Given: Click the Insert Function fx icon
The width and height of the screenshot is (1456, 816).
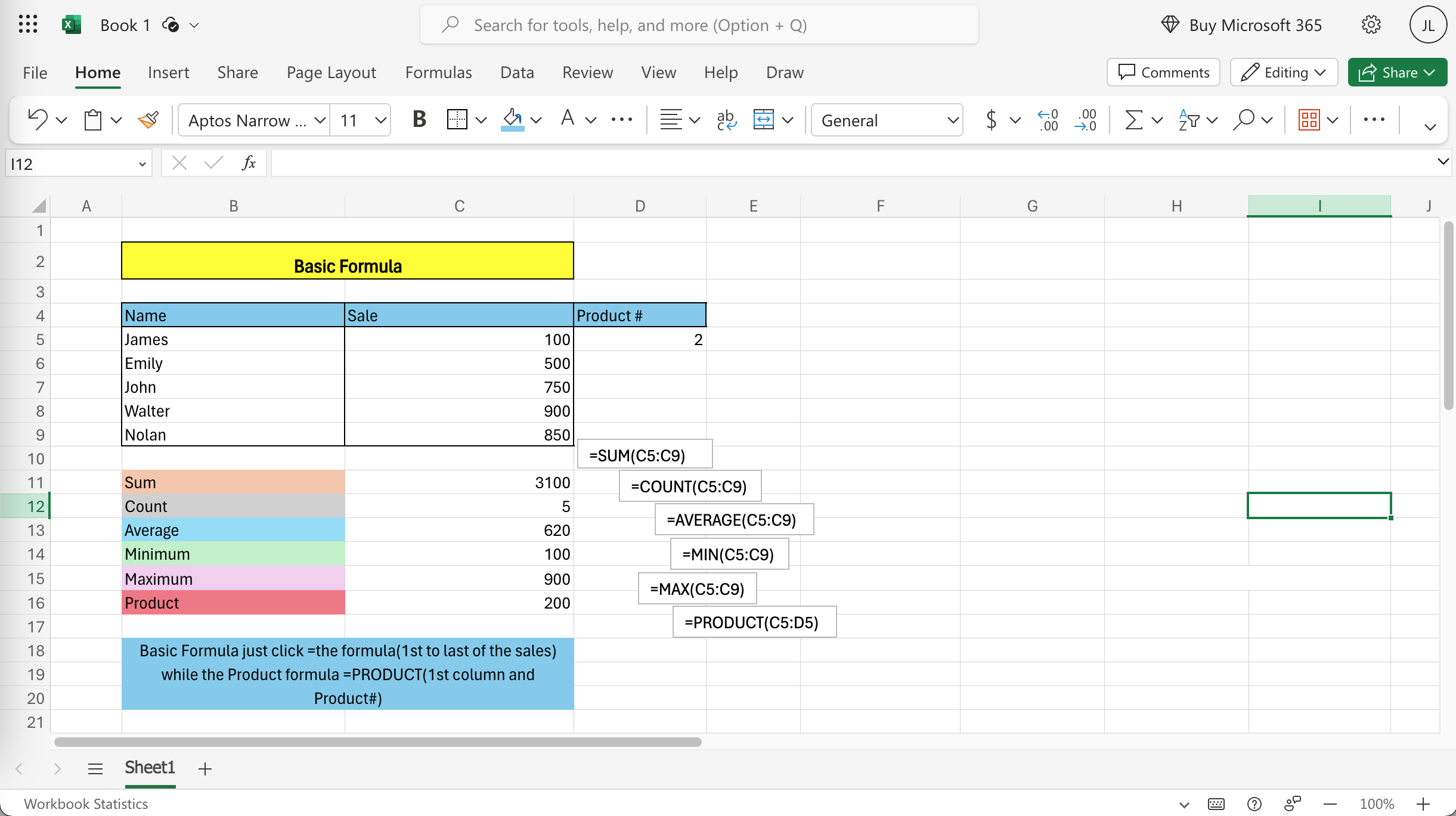Looking at the screenshot, I should click(249, 163).
